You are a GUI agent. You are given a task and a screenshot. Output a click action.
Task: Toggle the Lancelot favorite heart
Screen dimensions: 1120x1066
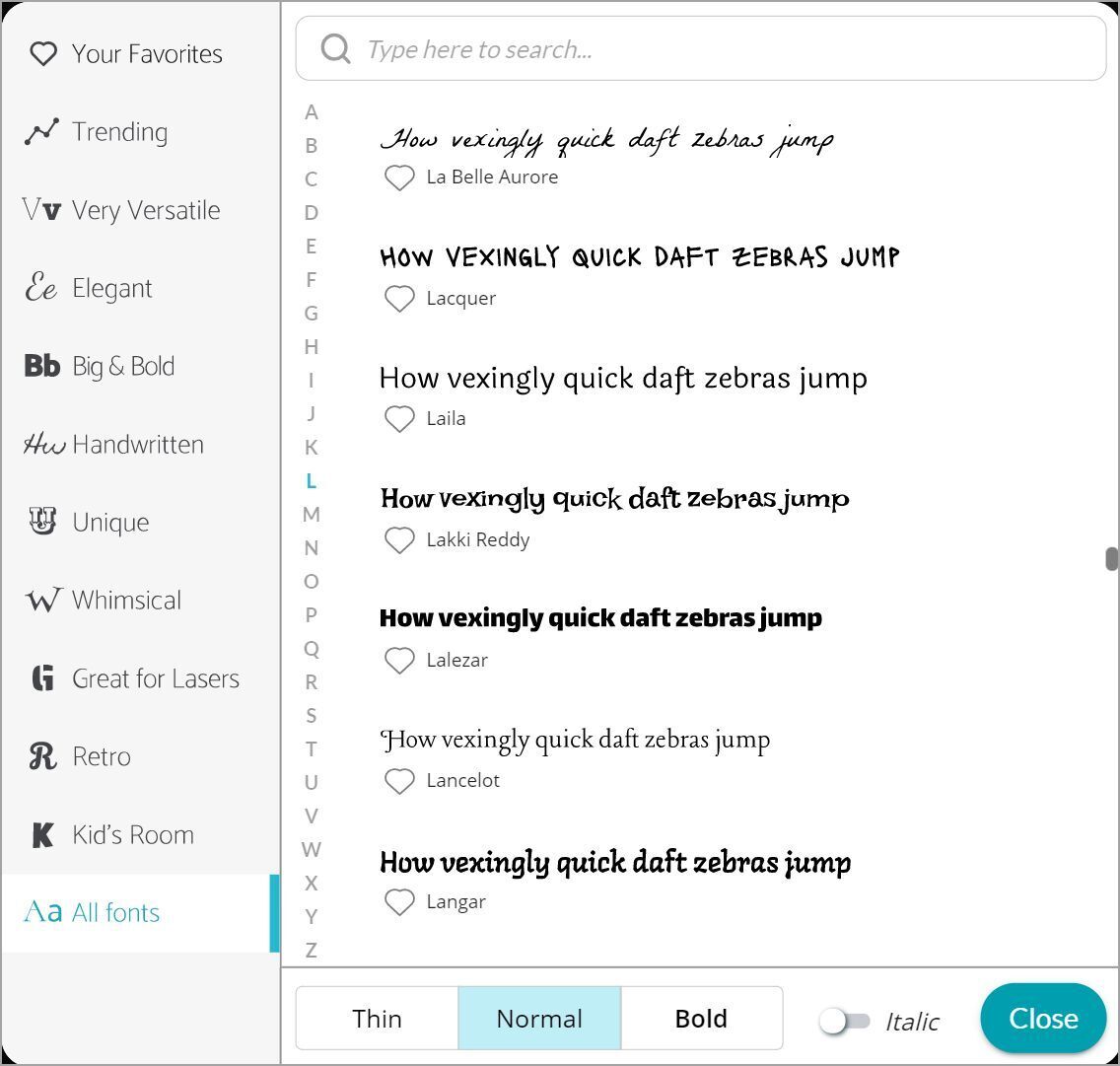click(399, 780)
